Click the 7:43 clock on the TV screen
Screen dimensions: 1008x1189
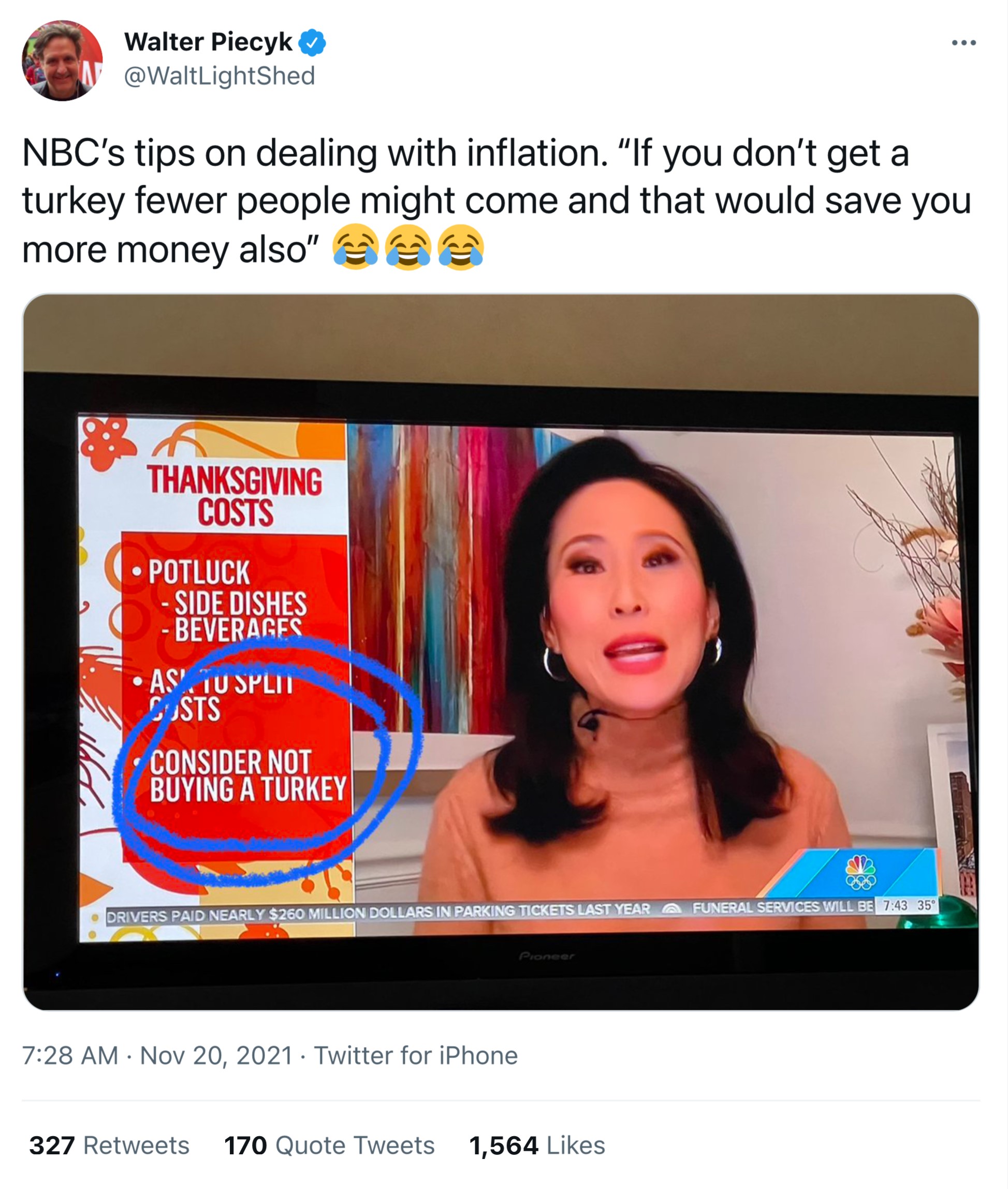point(895,906)
